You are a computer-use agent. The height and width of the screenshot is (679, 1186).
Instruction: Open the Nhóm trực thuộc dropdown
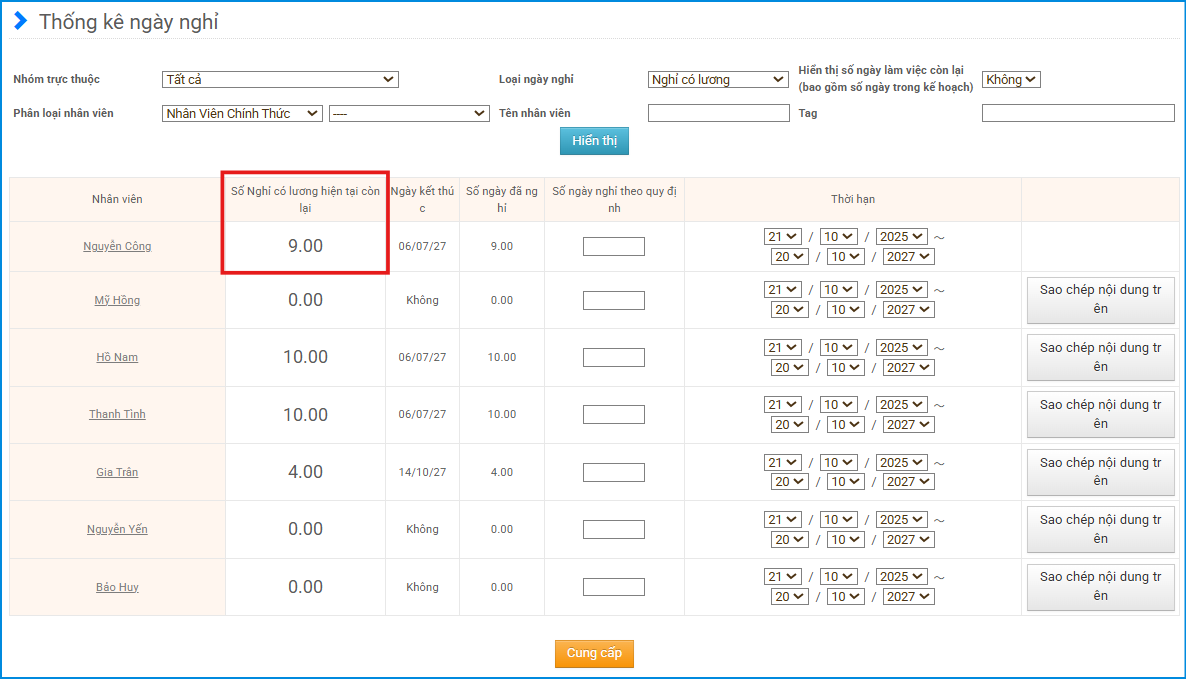click(280, 80)
